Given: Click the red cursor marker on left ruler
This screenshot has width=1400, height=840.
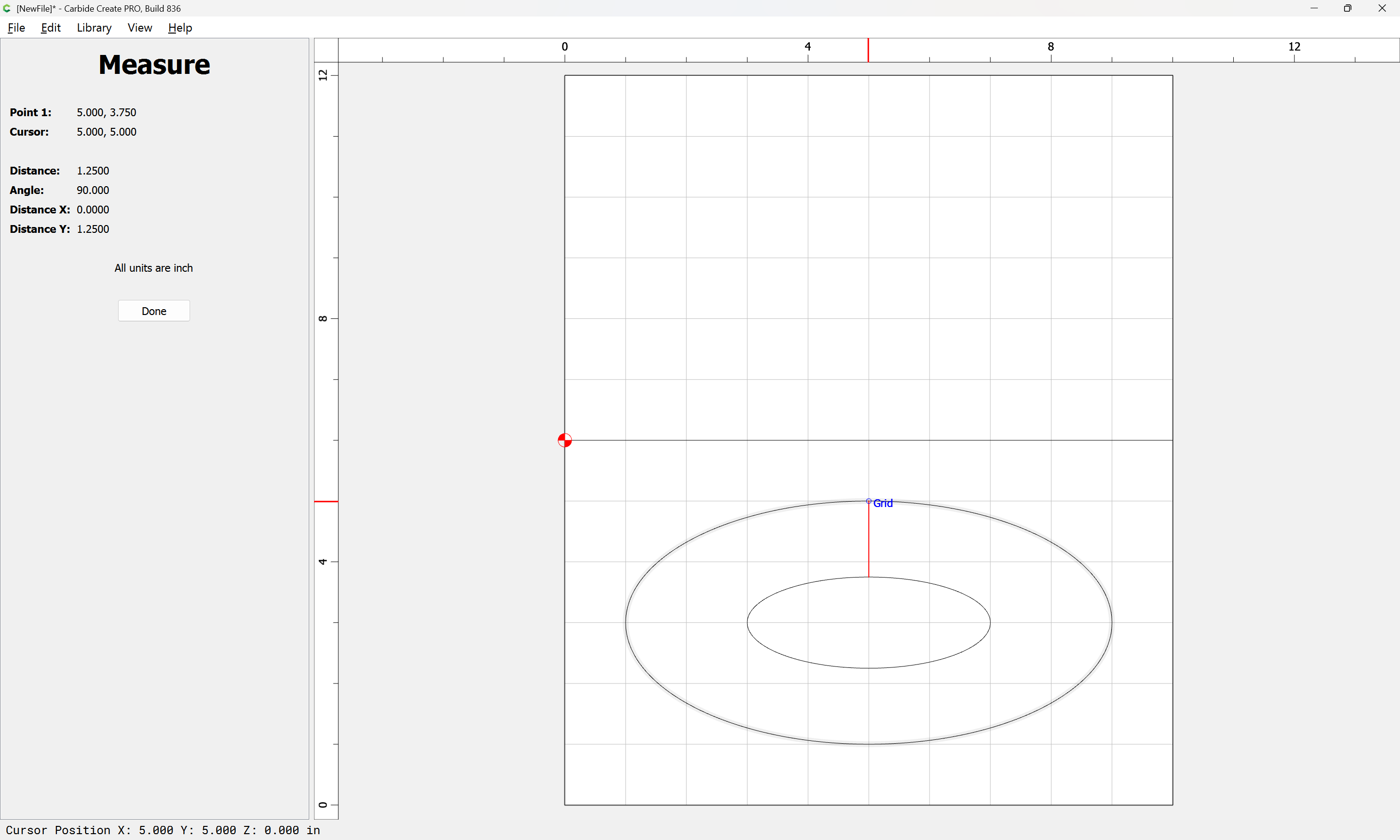Looking at the screenshot, I should [326, 501].
